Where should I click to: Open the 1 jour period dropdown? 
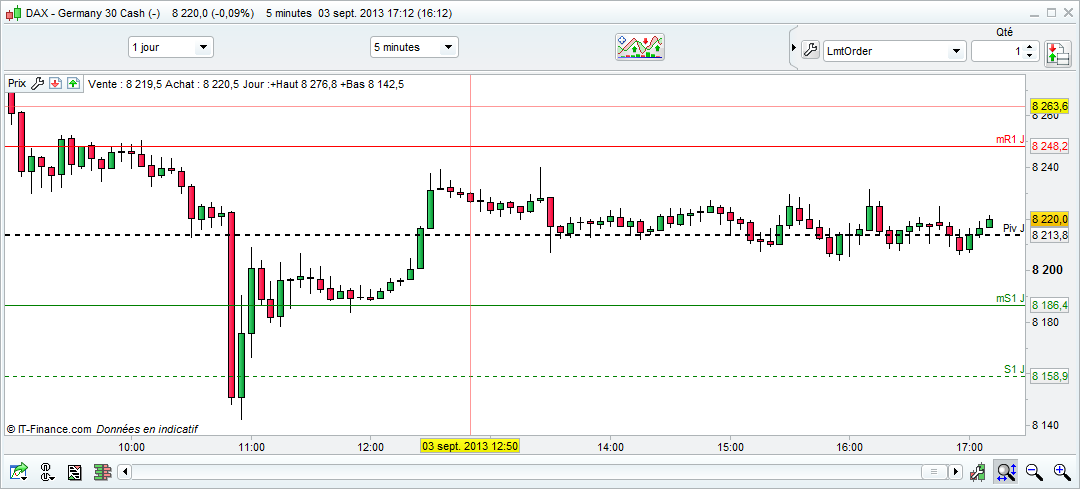coord(171,47)
